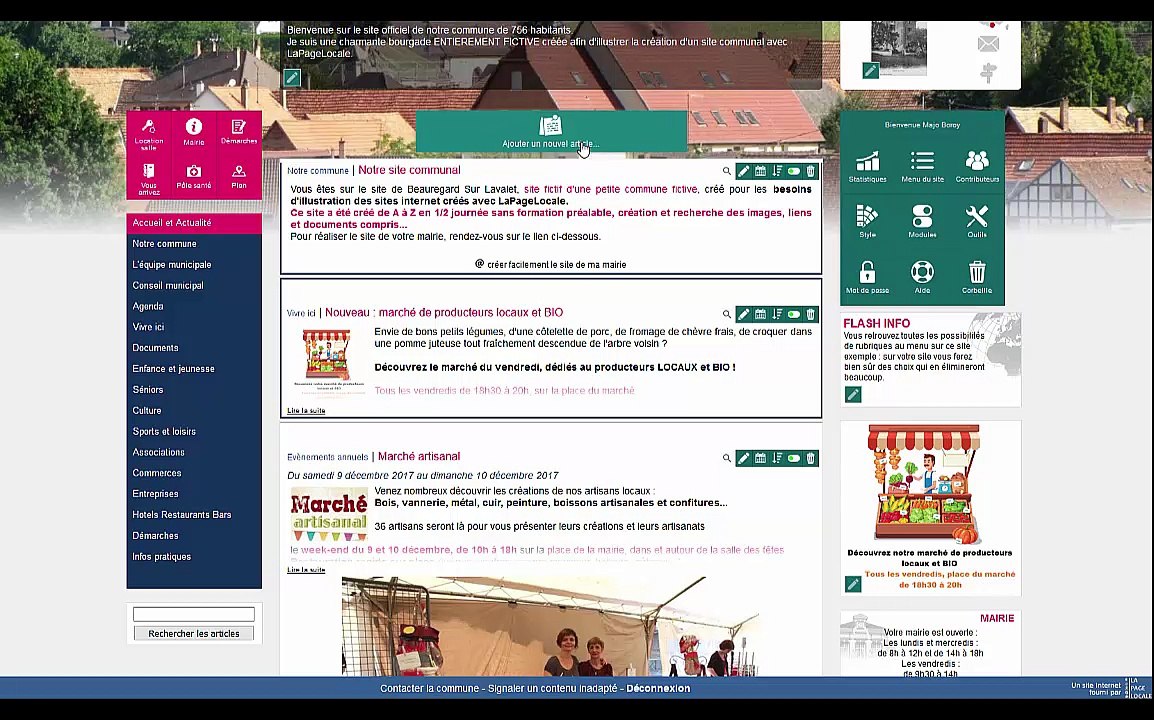Open the Location salle quick link
The image size is (1154, 720).
click(149, 134)
